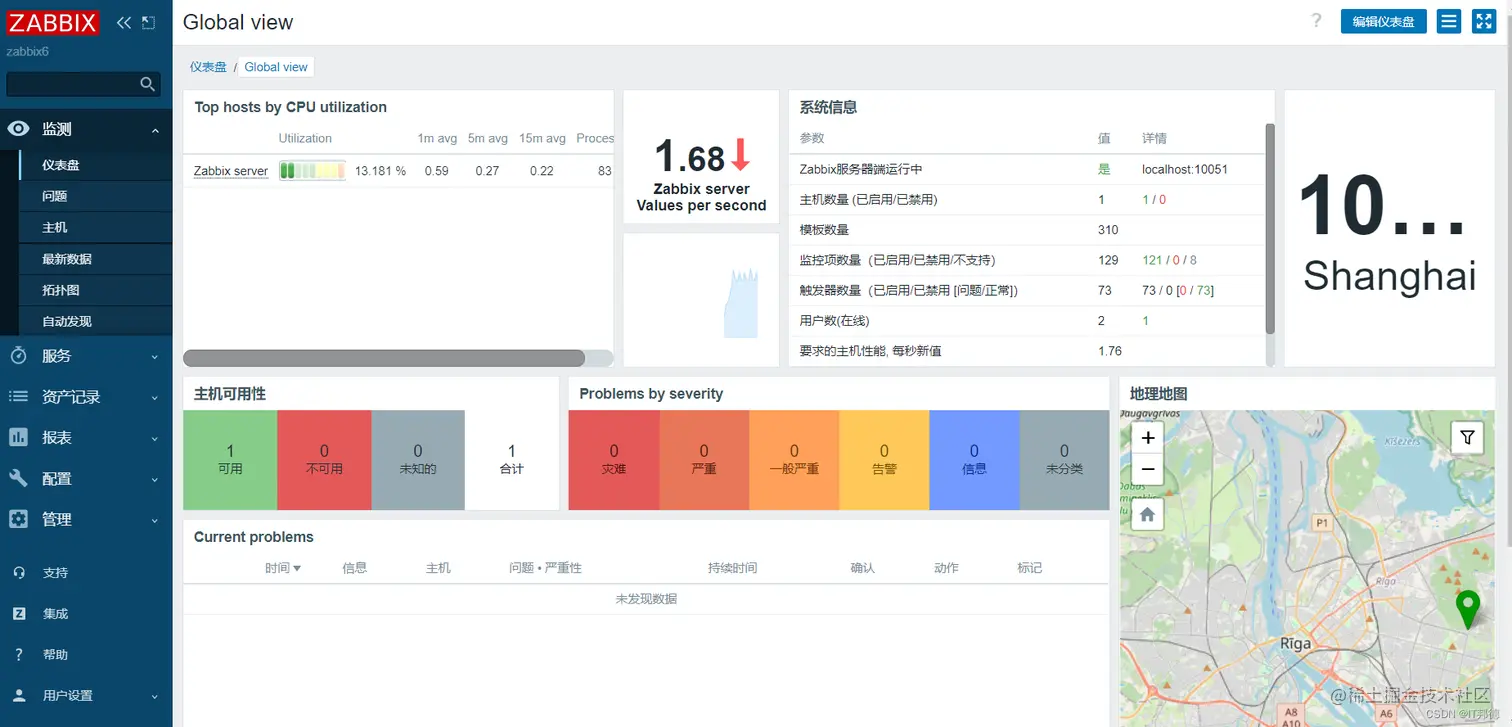Click the ZABBIX logo
The image size is (1512, 727).
click(53, 22)
